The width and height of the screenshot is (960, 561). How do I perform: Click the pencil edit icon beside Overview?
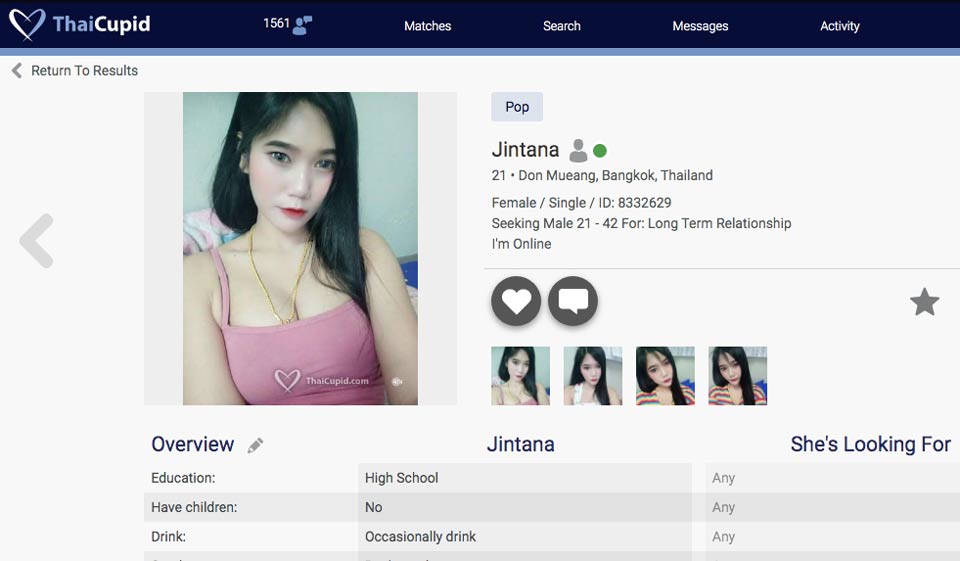click(256, 445)
